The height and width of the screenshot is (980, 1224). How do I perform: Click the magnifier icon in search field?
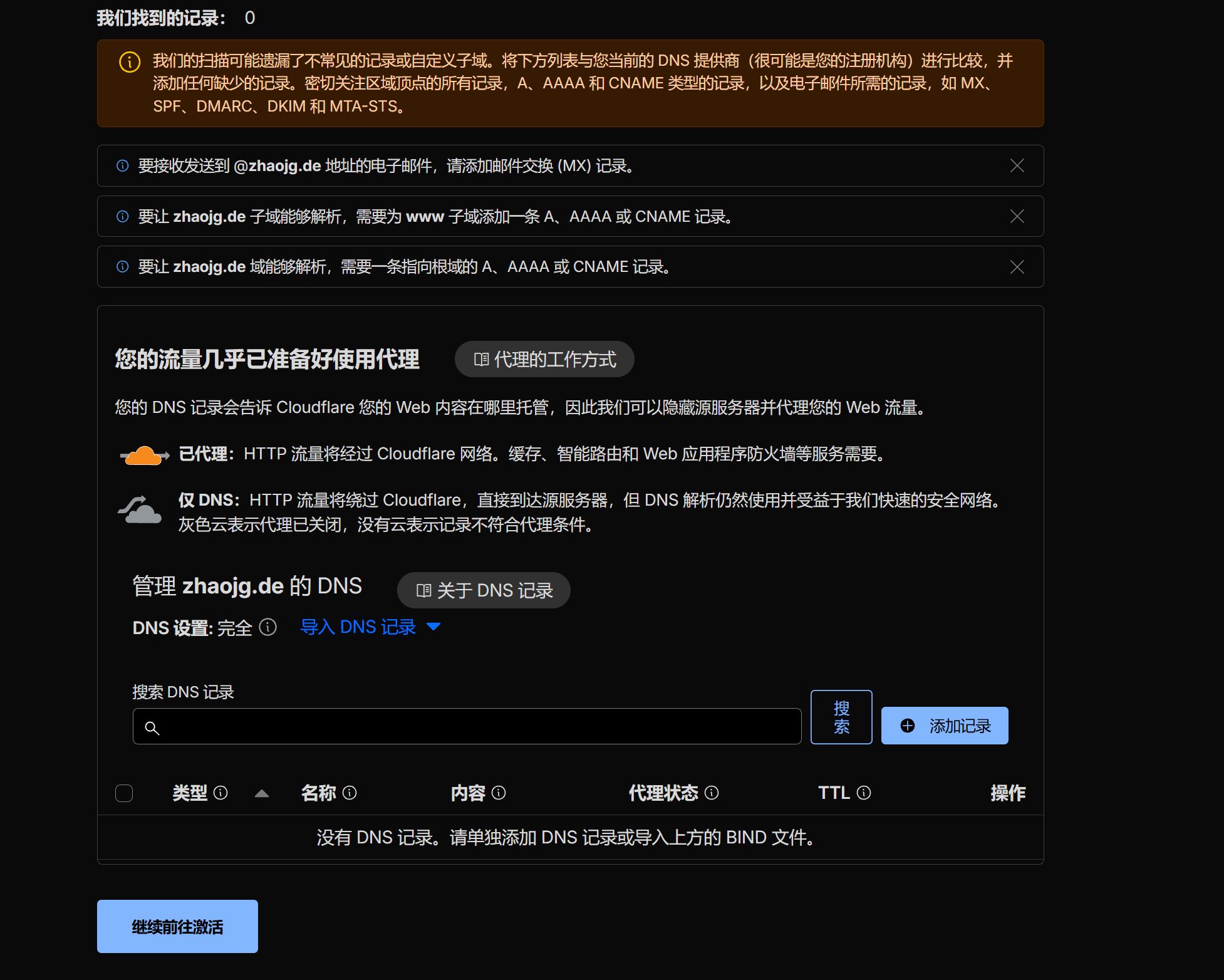pyautogui.click(x=152, y=727)
